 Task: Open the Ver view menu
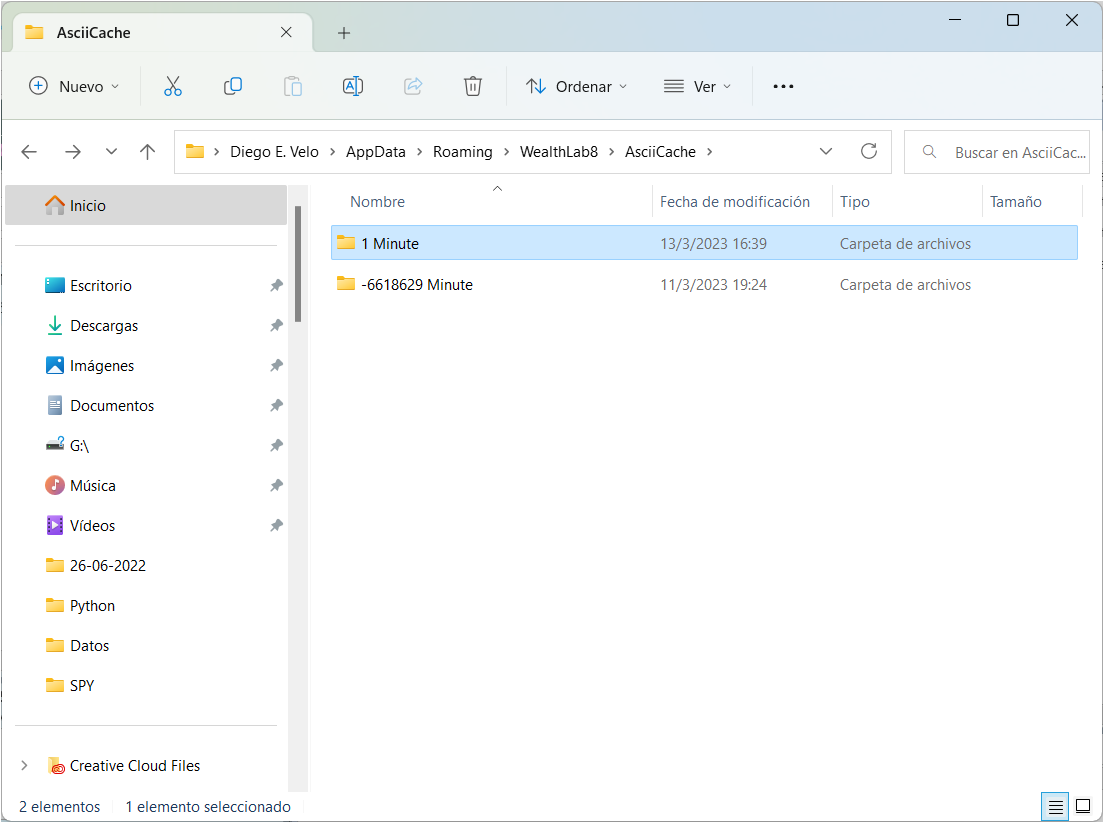click(698, 86)
